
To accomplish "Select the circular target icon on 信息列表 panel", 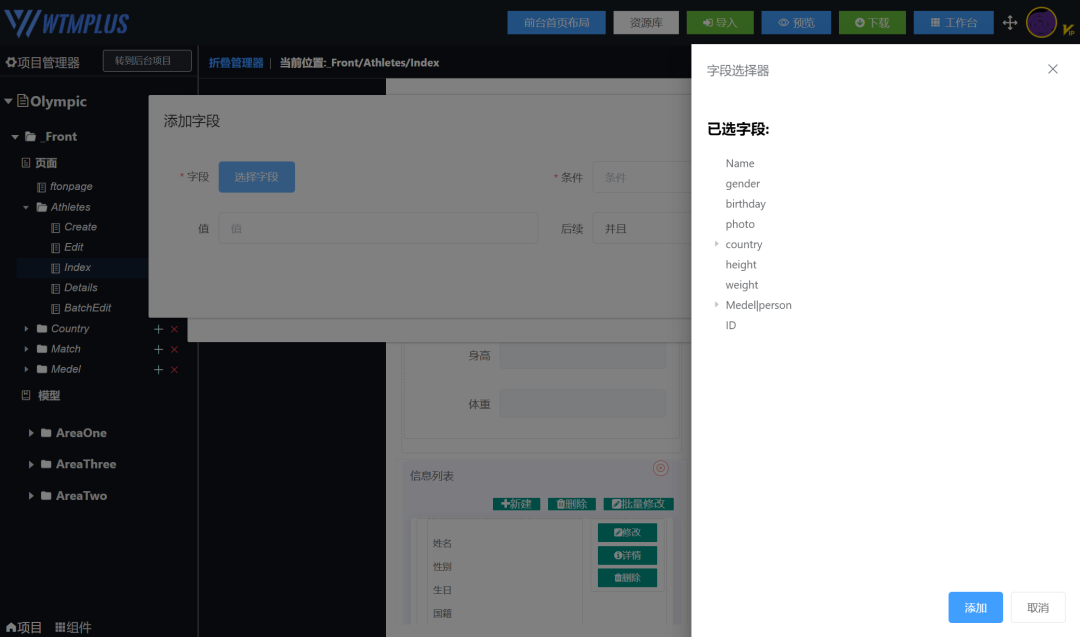I will click(660, 467).
